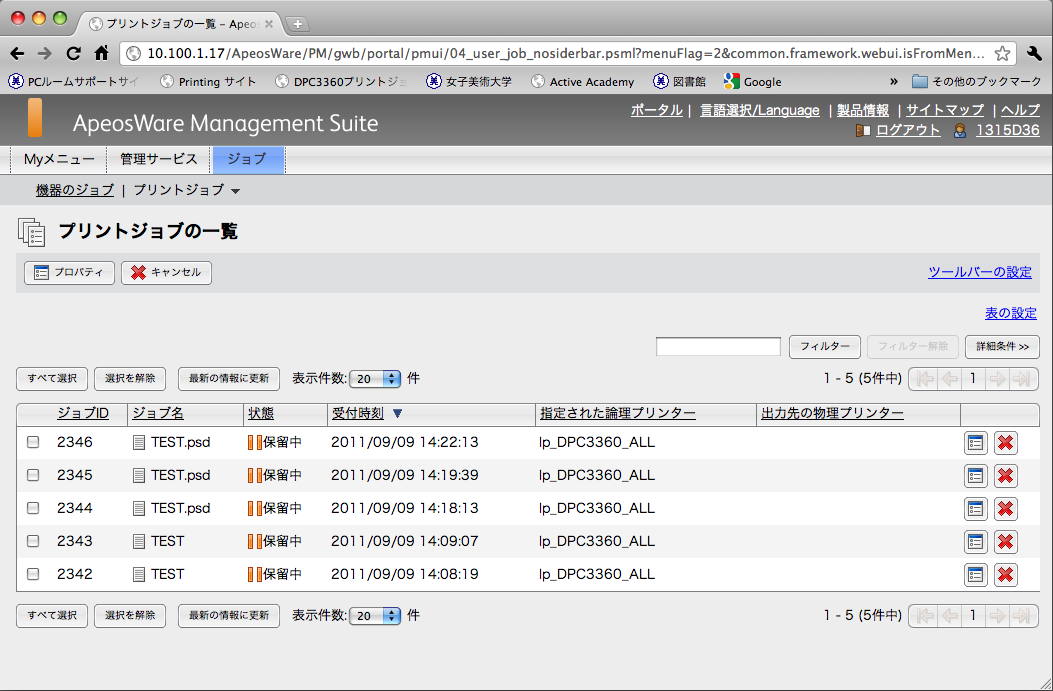Expand the プリントジョブ submenu arrow
The height and width of the screenshot is (691, 1053).
point(235,190)
